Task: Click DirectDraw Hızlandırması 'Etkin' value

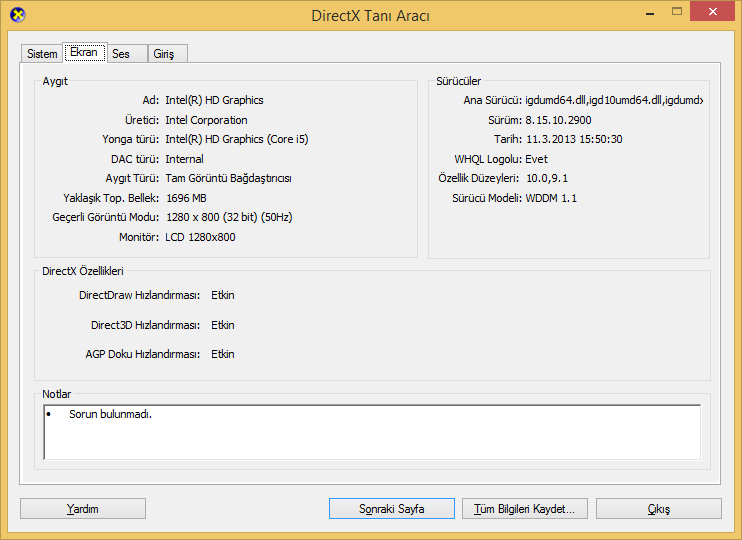Action: click(223, 295)
